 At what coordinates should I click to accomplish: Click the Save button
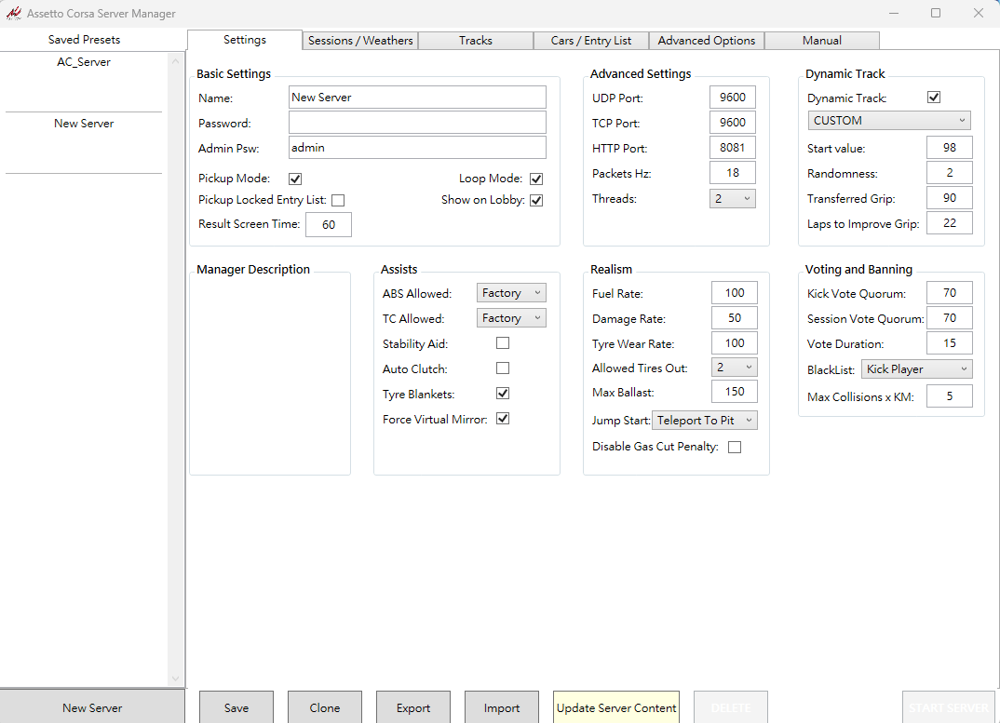pos(237,708)
